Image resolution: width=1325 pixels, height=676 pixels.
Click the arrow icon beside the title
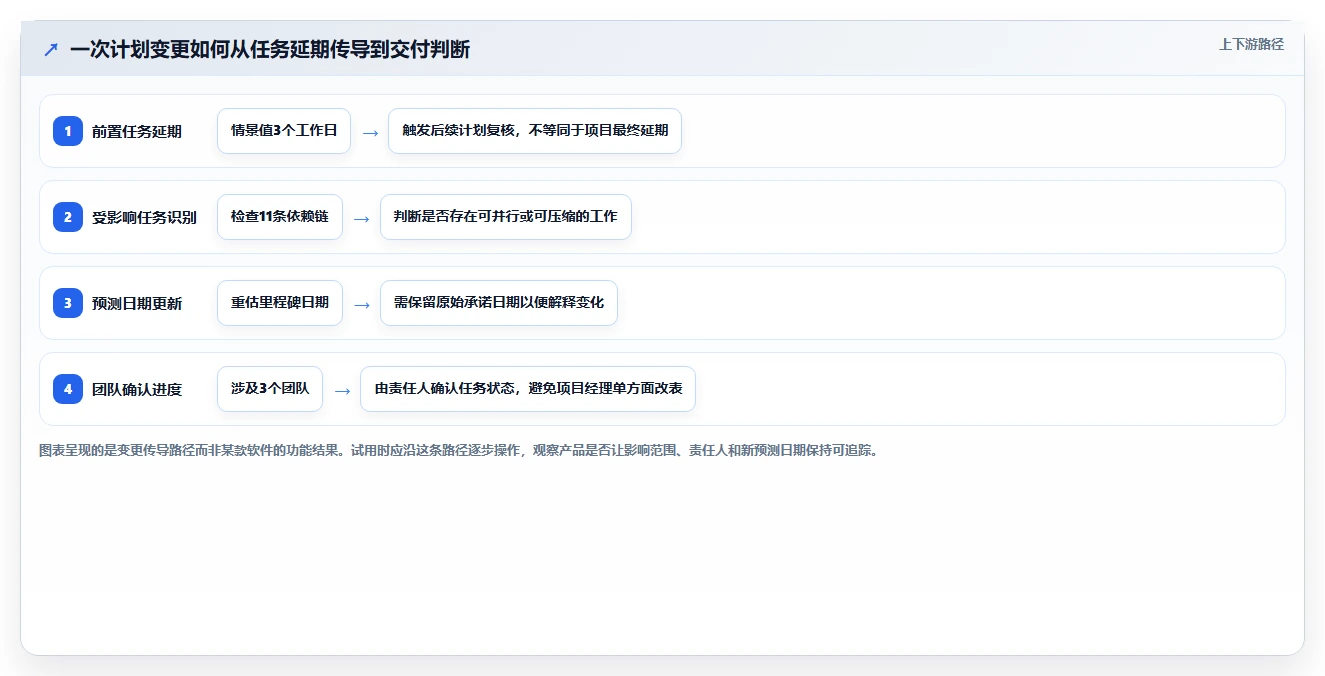coord(51,49)
